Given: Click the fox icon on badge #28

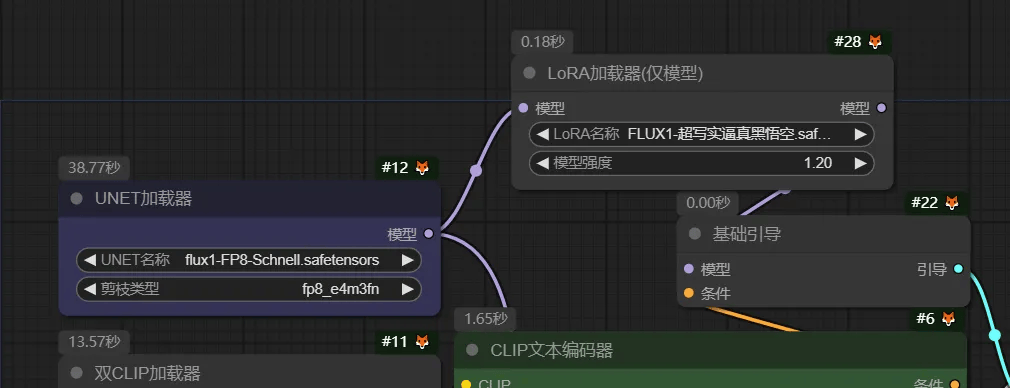Looking at the screenshot, I should 875,42.
